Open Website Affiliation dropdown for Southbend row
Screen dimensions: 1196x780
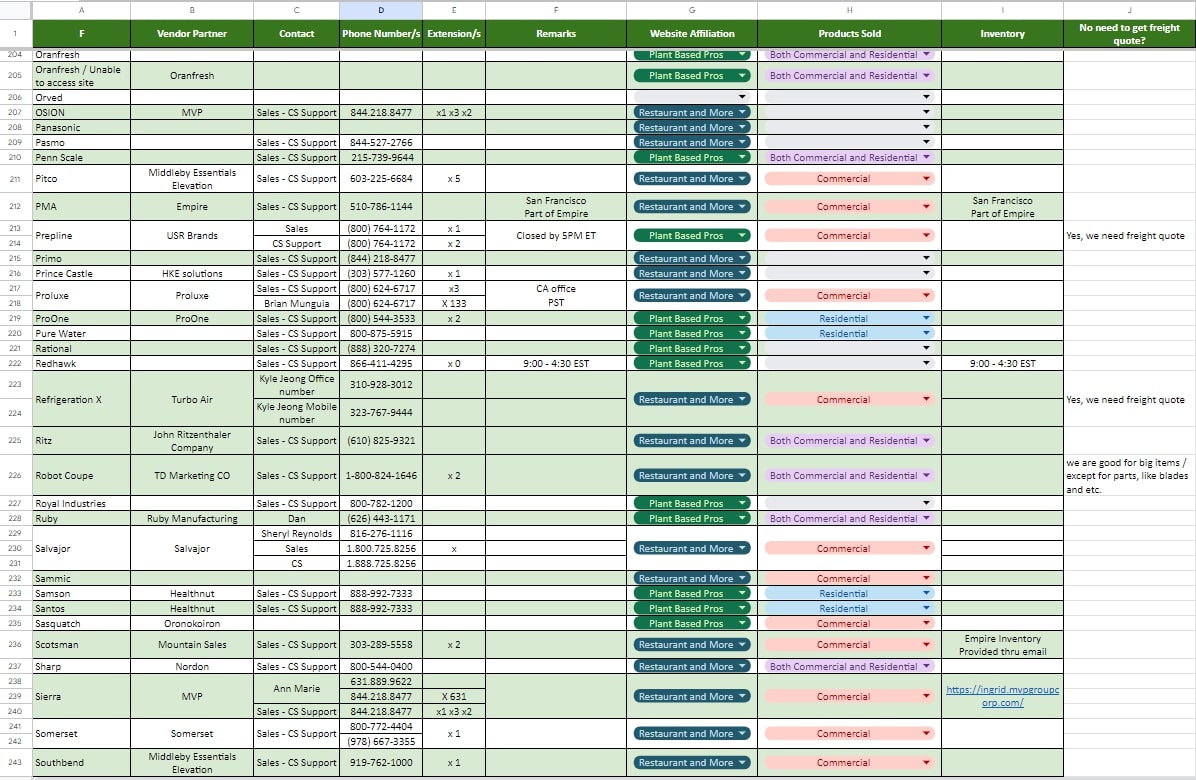[x=692, y=762]
